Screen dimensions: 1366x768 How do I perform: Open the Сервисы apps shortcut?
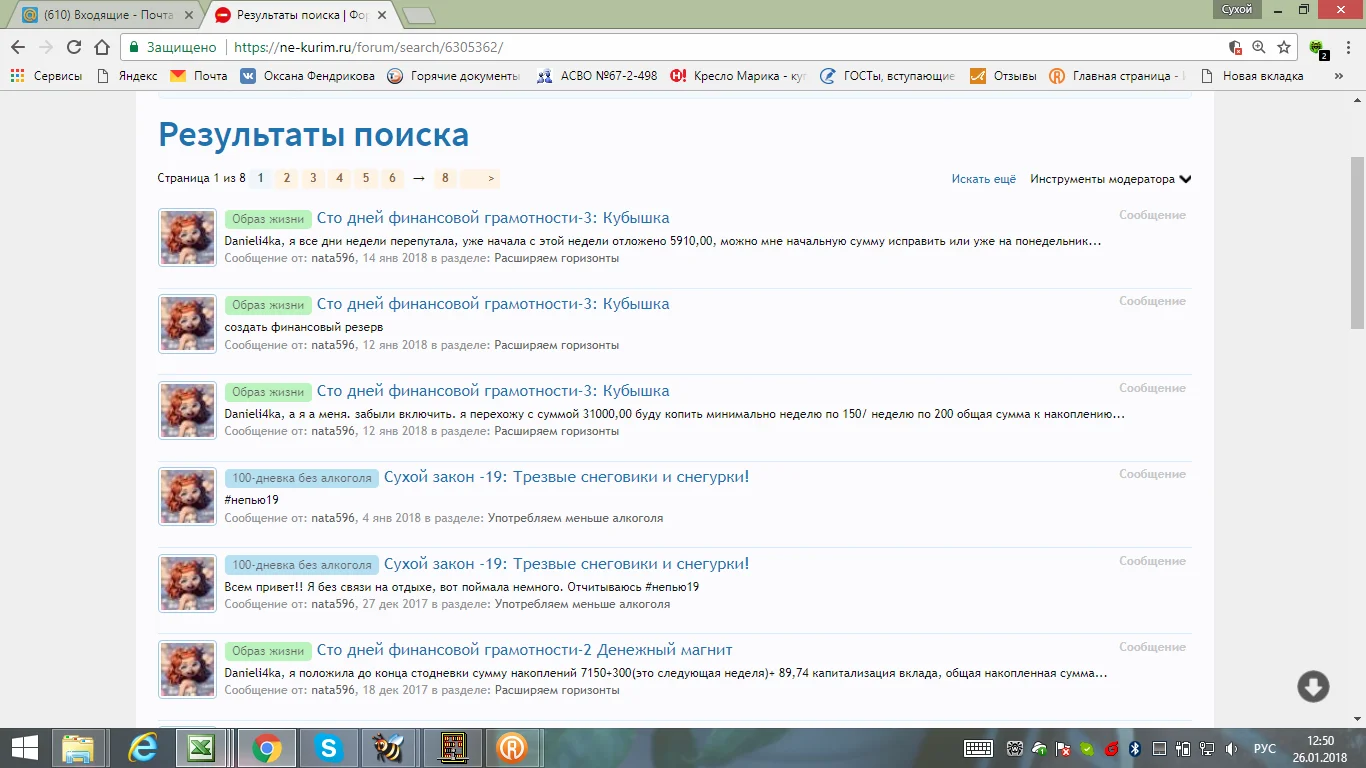(x=46, y=76)
